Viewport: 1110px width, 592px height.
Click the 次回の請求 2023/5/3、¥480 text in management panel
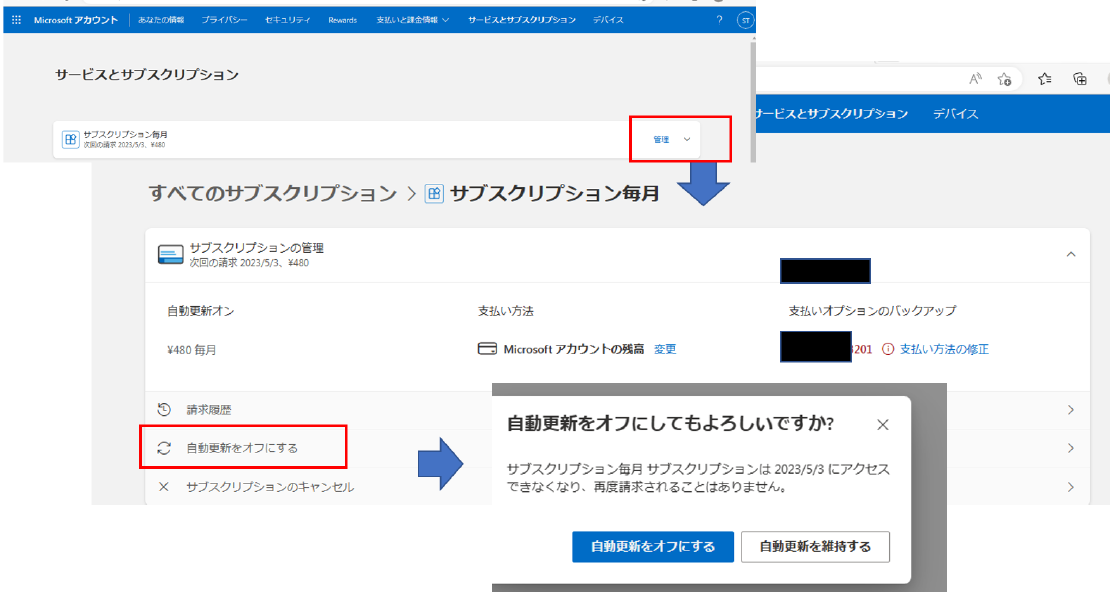tap(249, 263)
